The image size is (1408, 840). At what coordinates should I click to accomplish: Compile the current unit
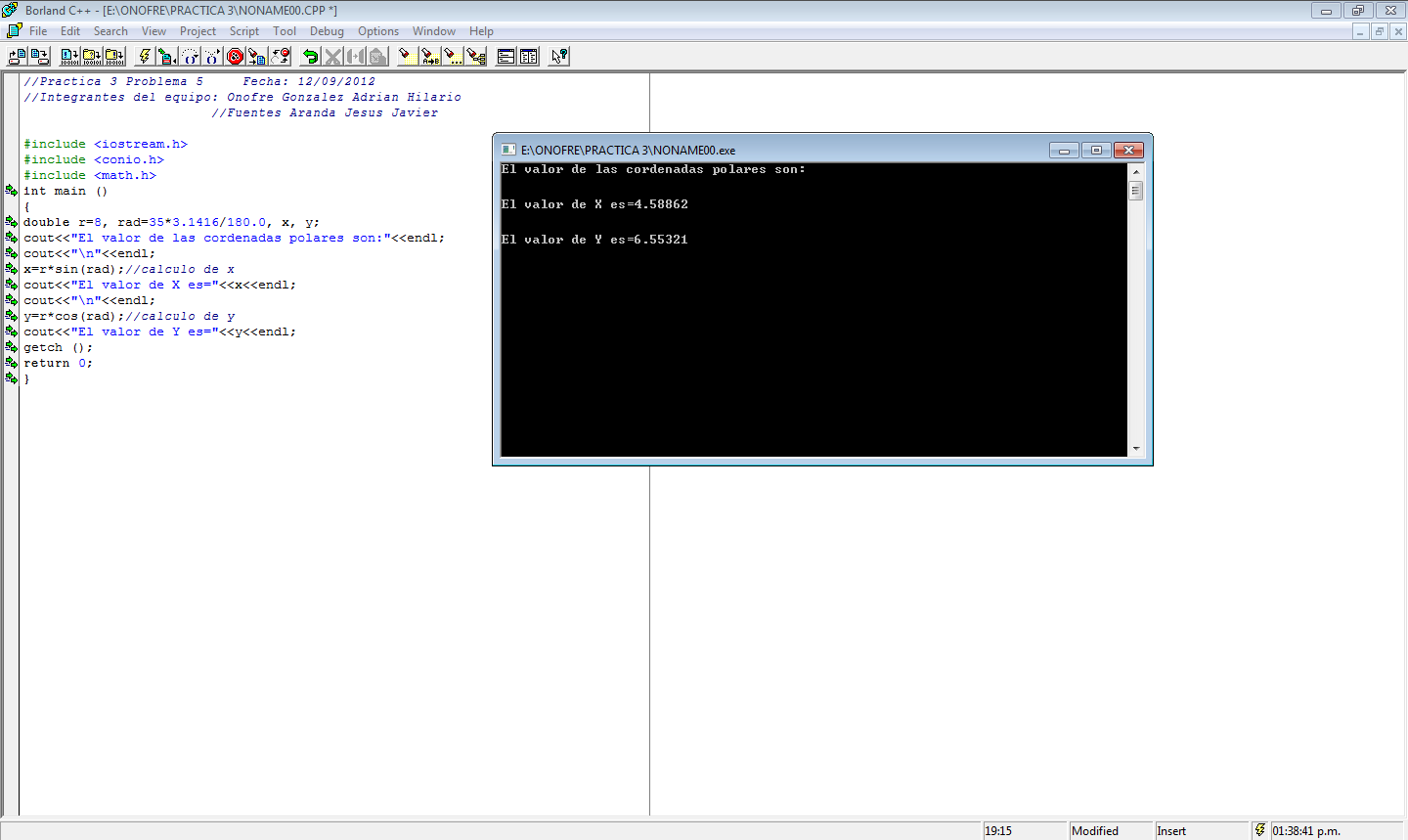68,56
